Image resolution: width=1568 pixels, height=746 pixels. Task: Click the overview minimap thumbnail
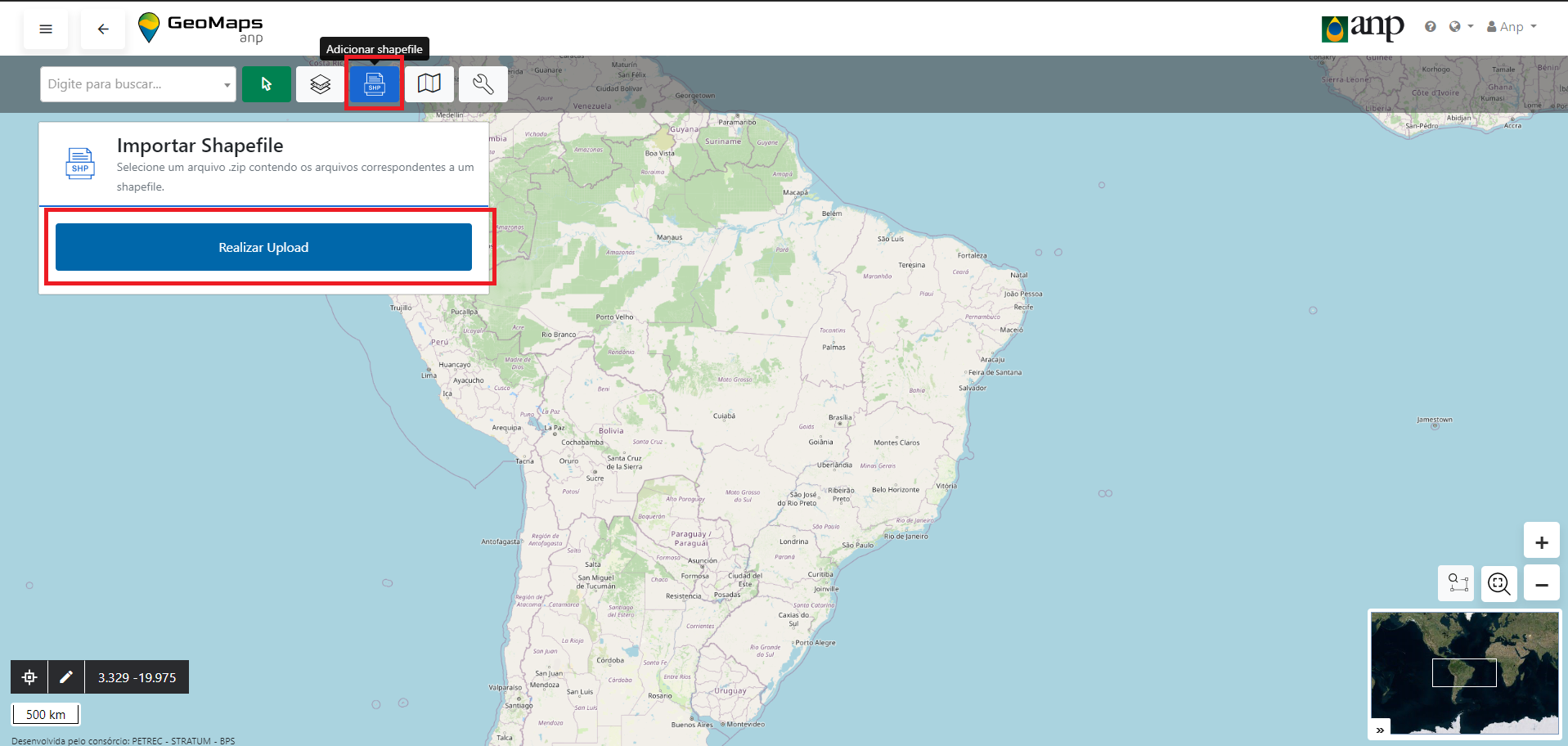tap(1465, 673)
